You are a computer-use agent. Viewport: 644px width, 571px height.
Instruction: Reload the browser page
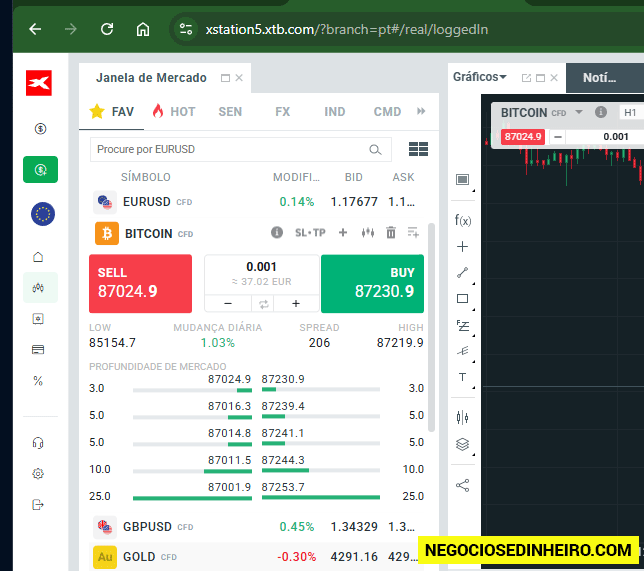click(107, 29)
